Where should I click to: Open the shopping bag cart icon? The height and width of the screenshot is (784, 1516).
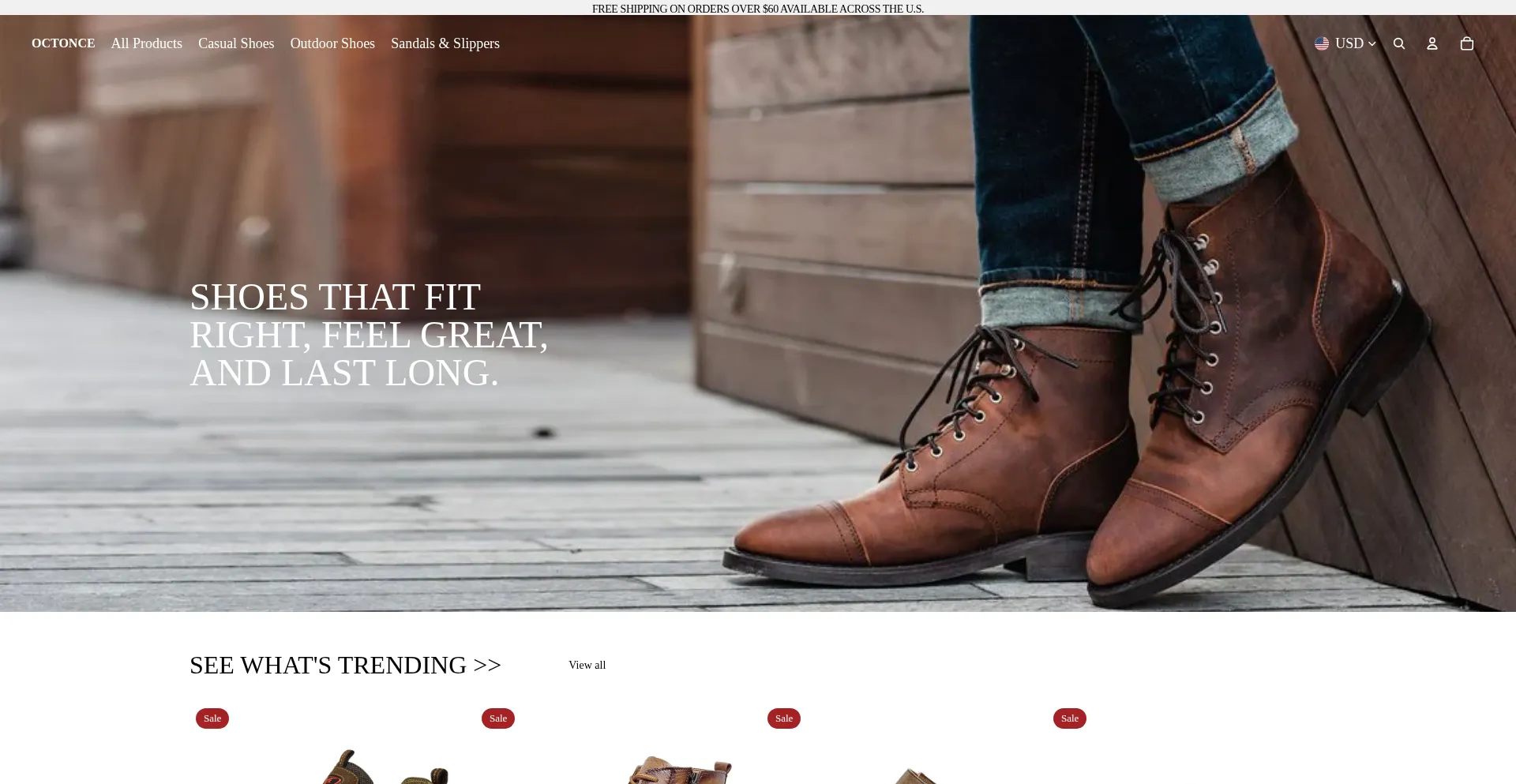tap(1466, 43)
